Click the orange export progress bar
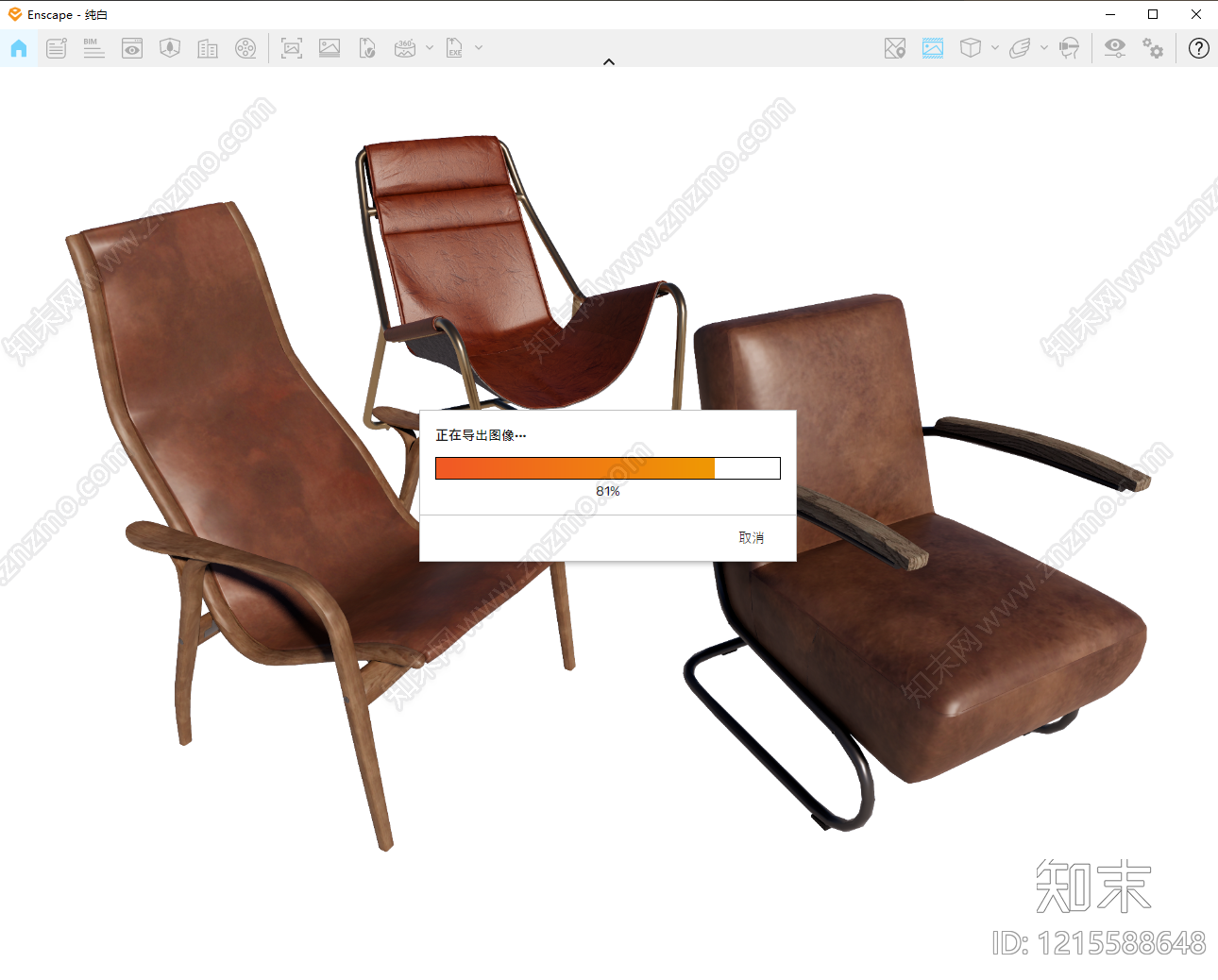 coord(608,468)
